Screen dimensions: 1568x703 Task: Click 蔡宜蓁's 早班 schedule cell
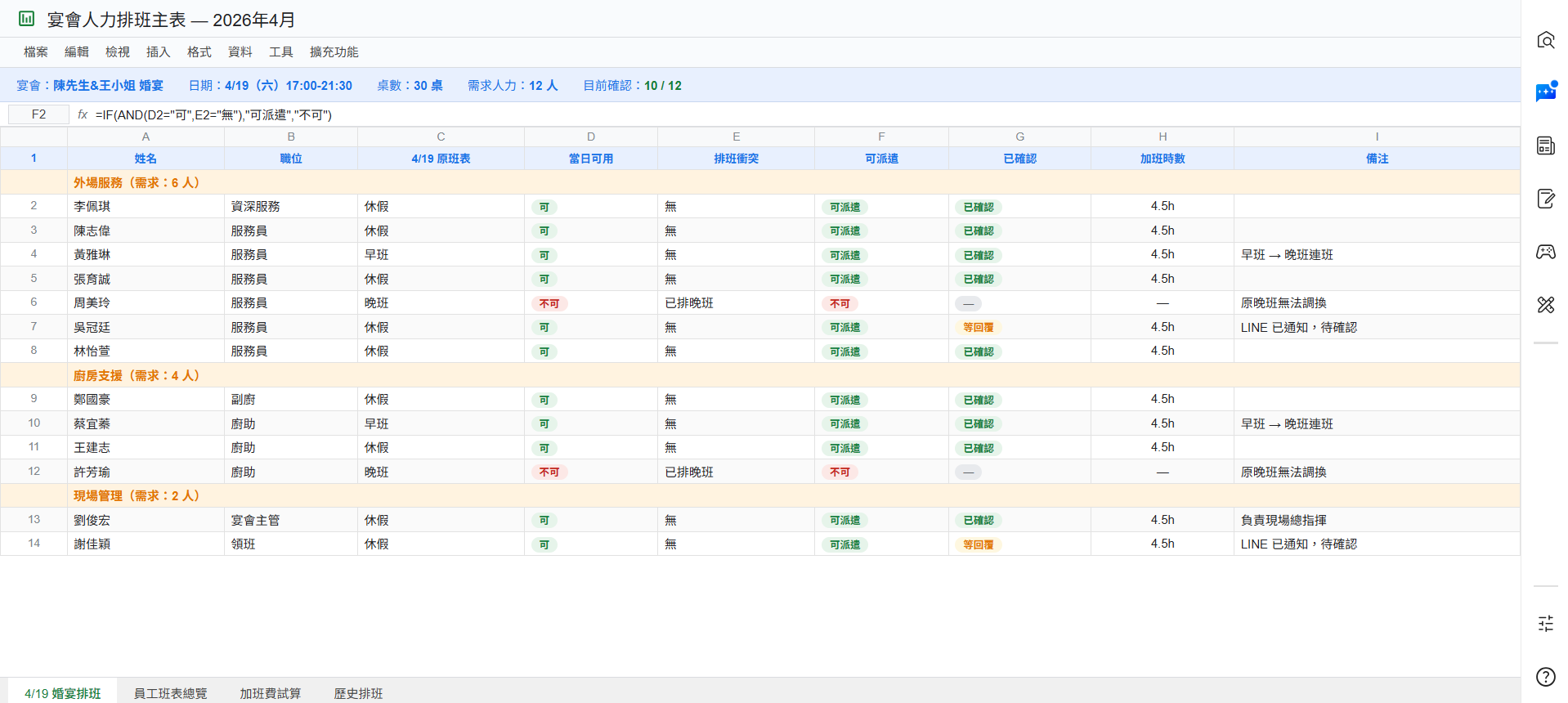[441, 423]
